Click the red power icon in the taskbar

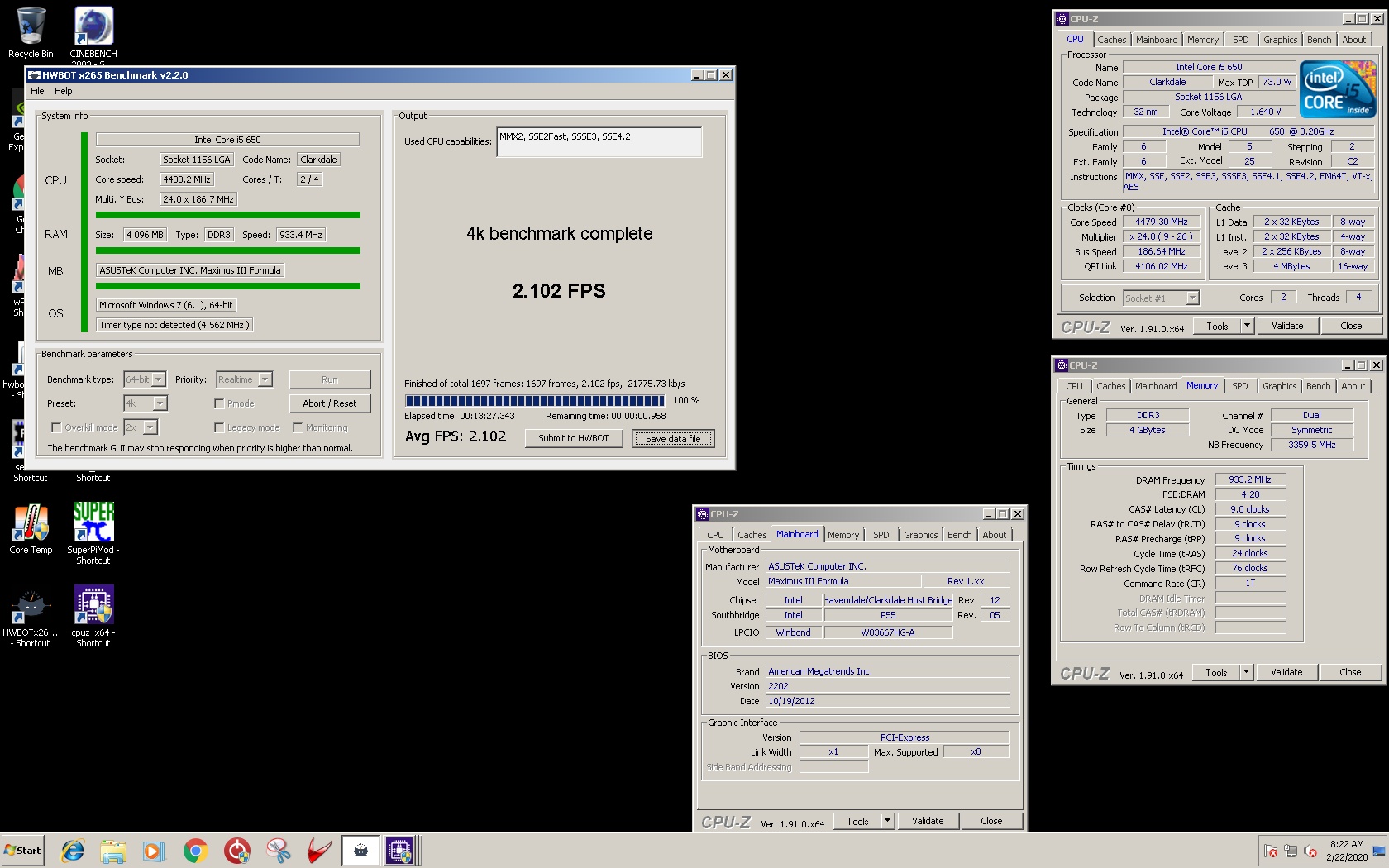coord(236,851)
